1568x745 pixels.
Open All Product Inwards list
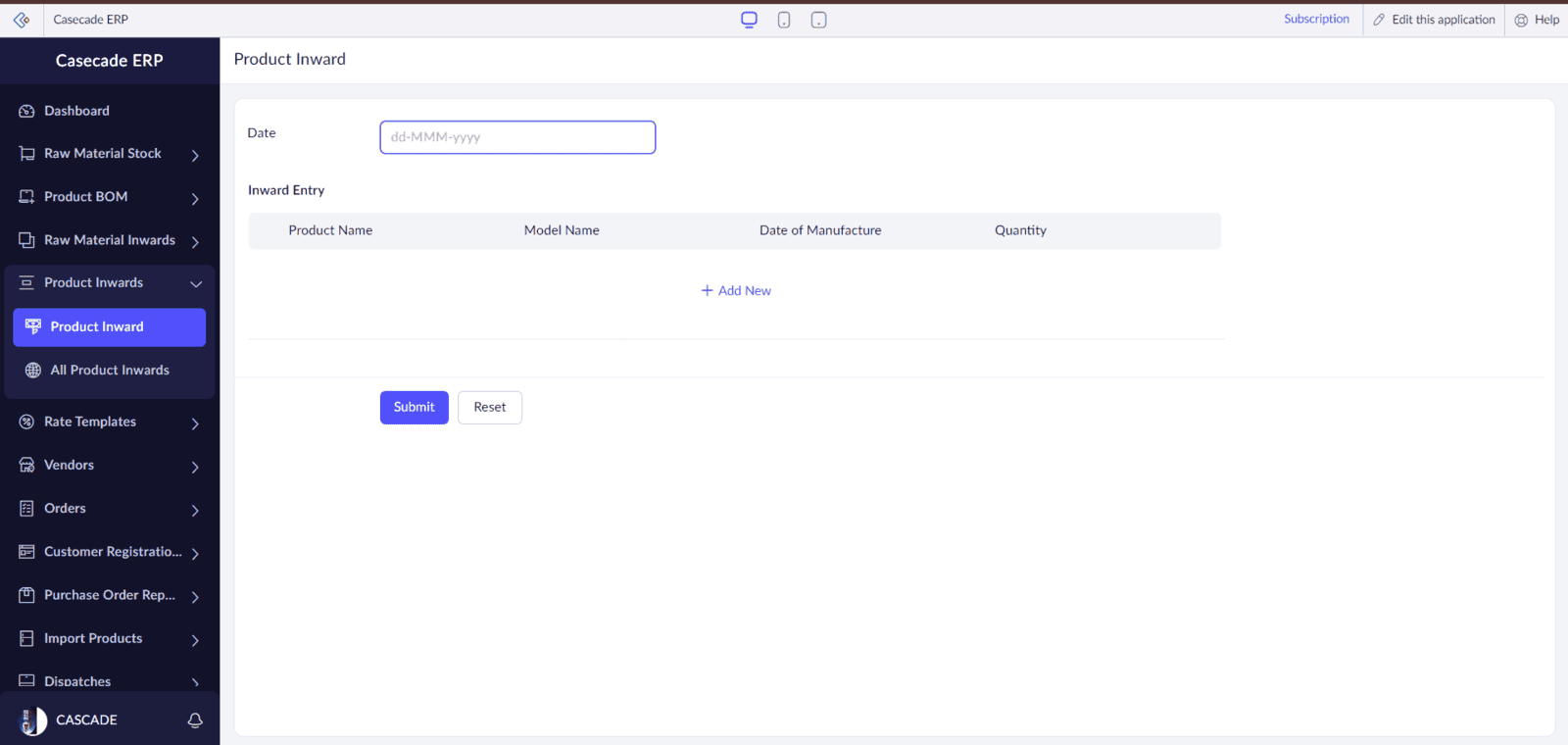(110, 371)
